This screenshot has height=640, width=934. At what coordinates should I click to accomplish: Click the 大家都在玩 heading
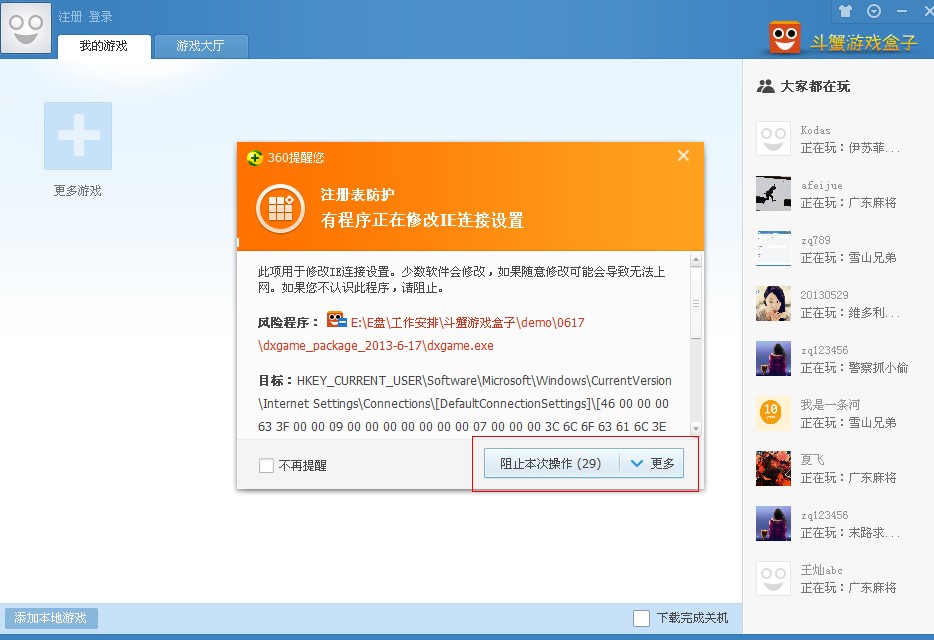click(x=815, y=86)
